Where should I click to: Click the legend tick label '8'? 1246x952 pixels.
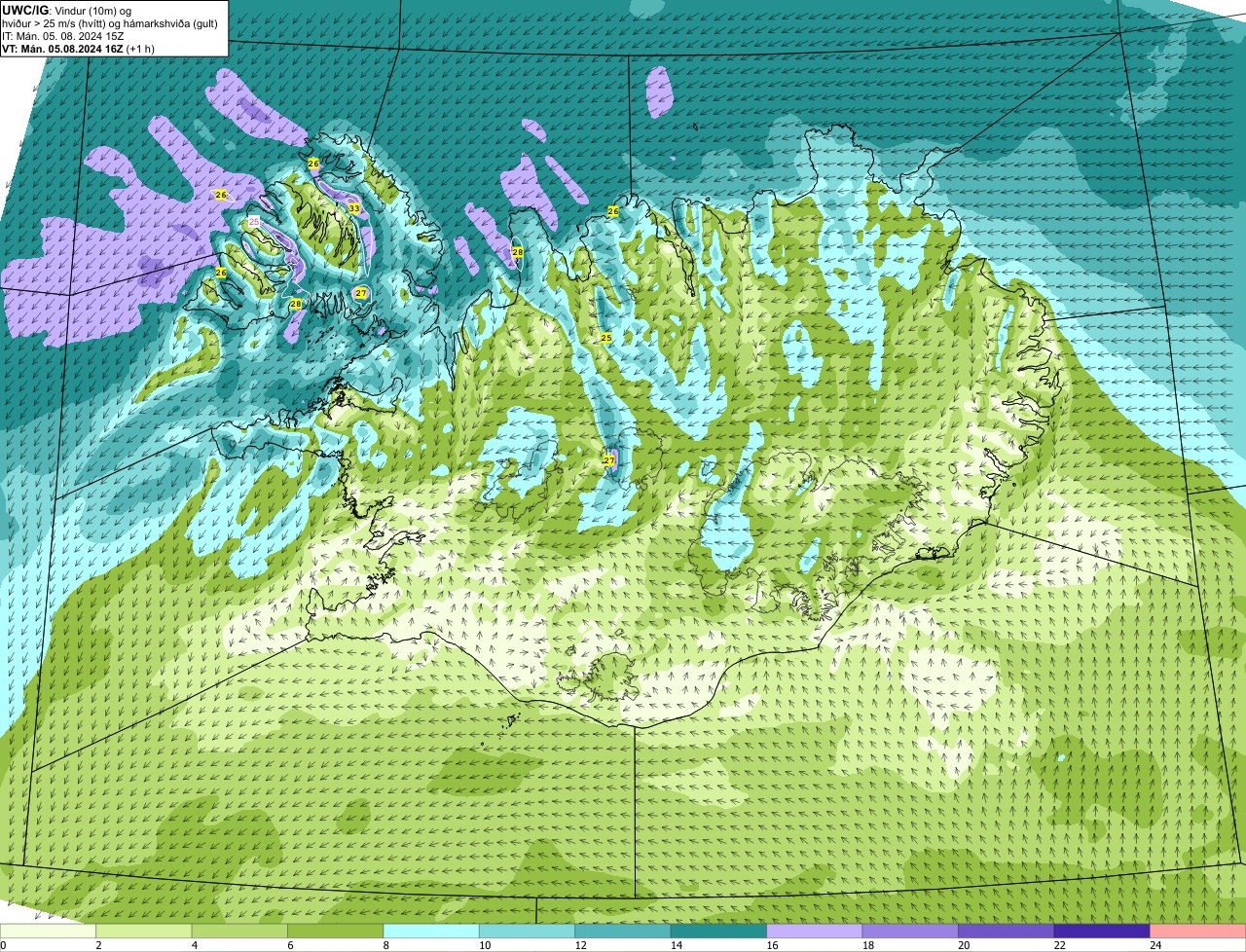click(385, 945)
